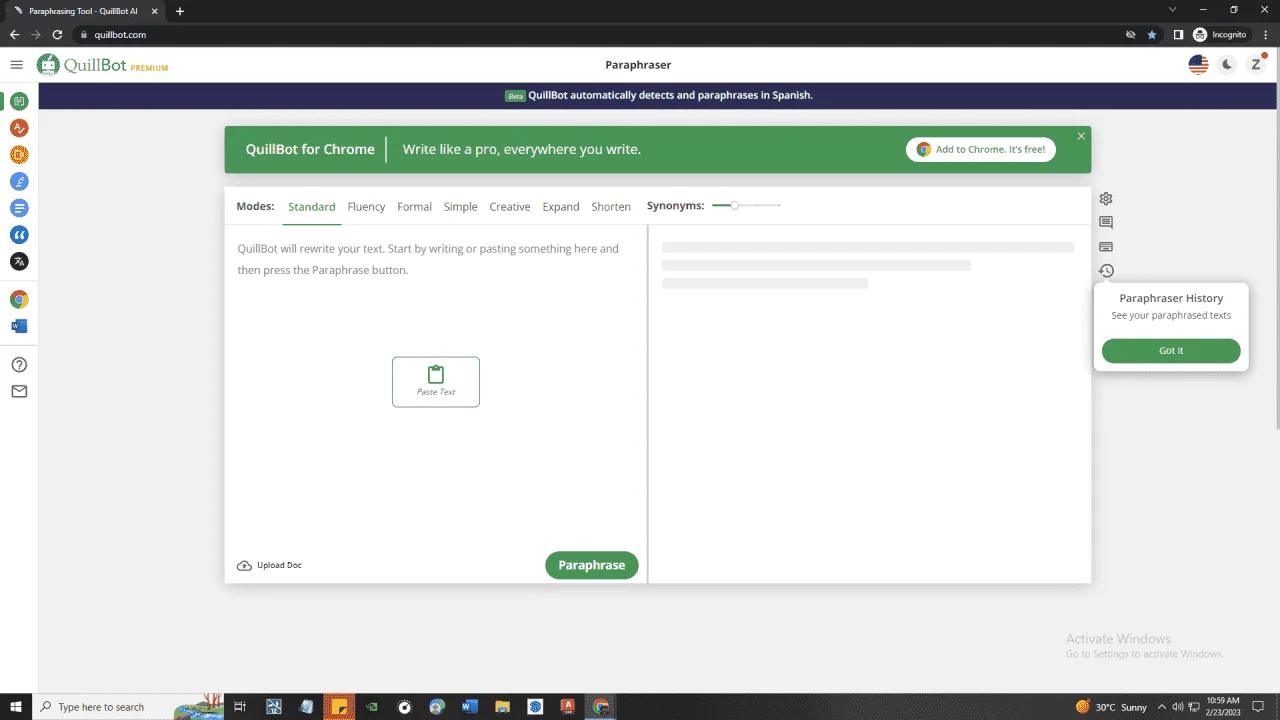The image size is (1280, 720).
Task: Click Got it in Paraphraser History tooltip
Action: pyautogui.click(x=1171, y=351)
